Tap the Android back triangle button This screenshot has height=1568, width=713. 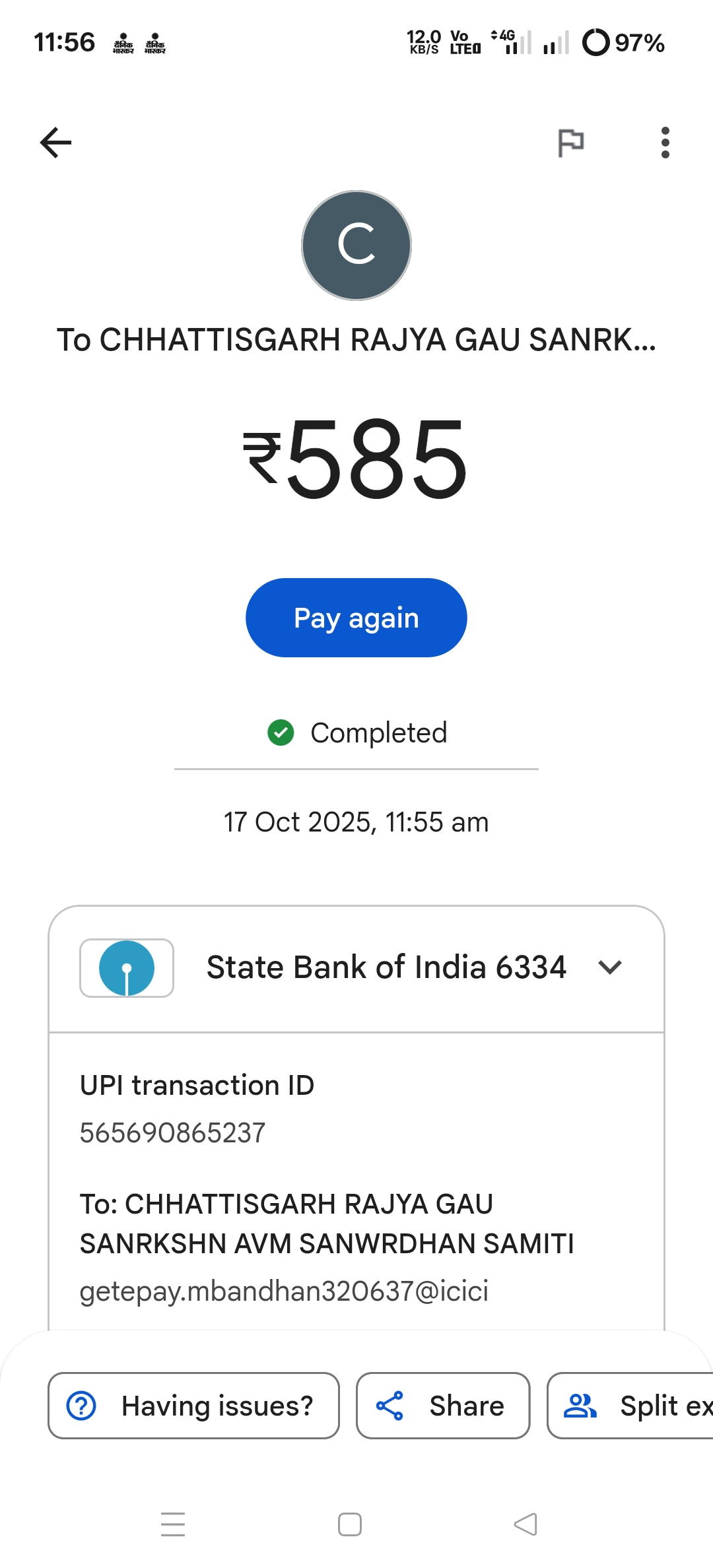click(x=526, y=1524)
